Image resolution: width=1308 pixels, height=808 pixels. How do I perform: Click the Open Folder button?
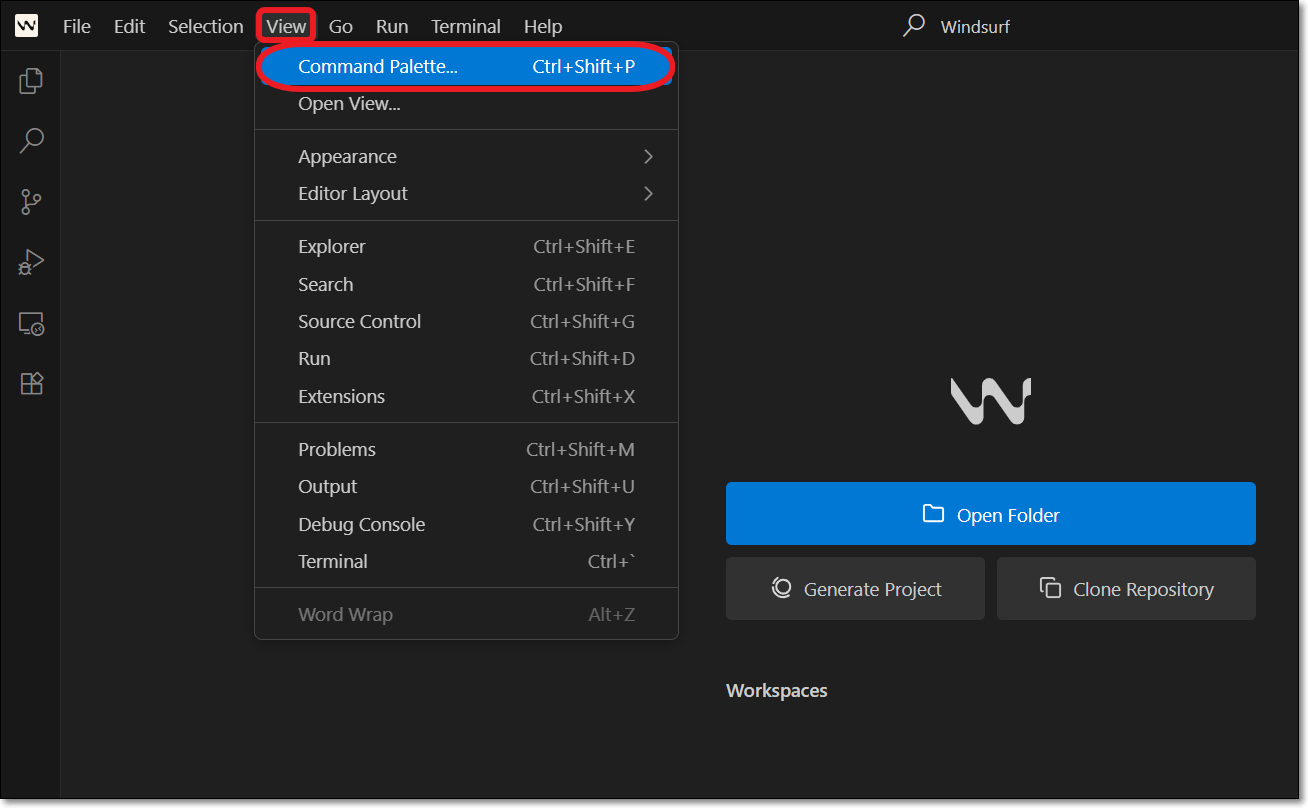click(990, 514)
